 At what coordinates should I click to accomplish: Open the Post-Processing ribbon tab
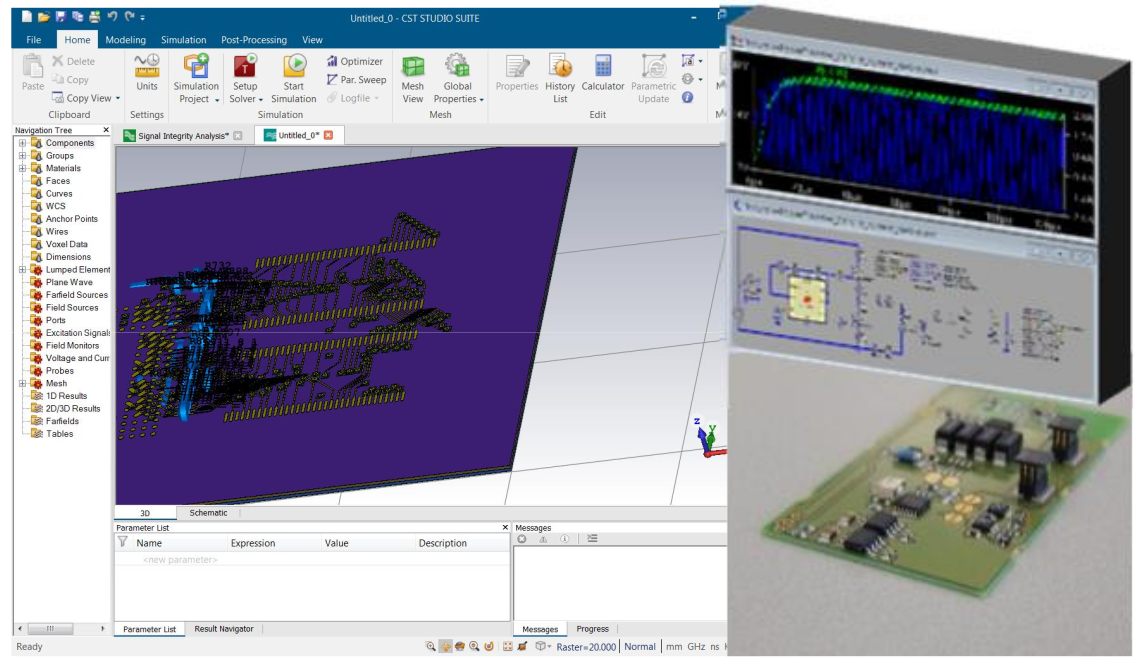tap(254, 39)
